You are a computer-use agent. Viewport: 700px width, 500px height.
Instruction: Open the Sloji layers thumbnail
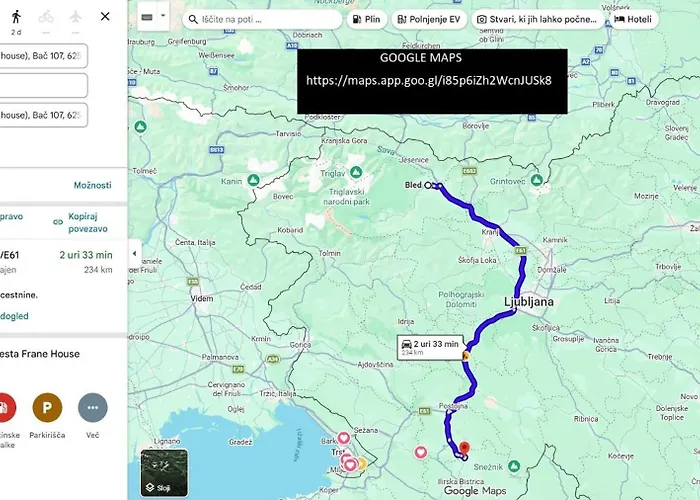coord(162,472)
